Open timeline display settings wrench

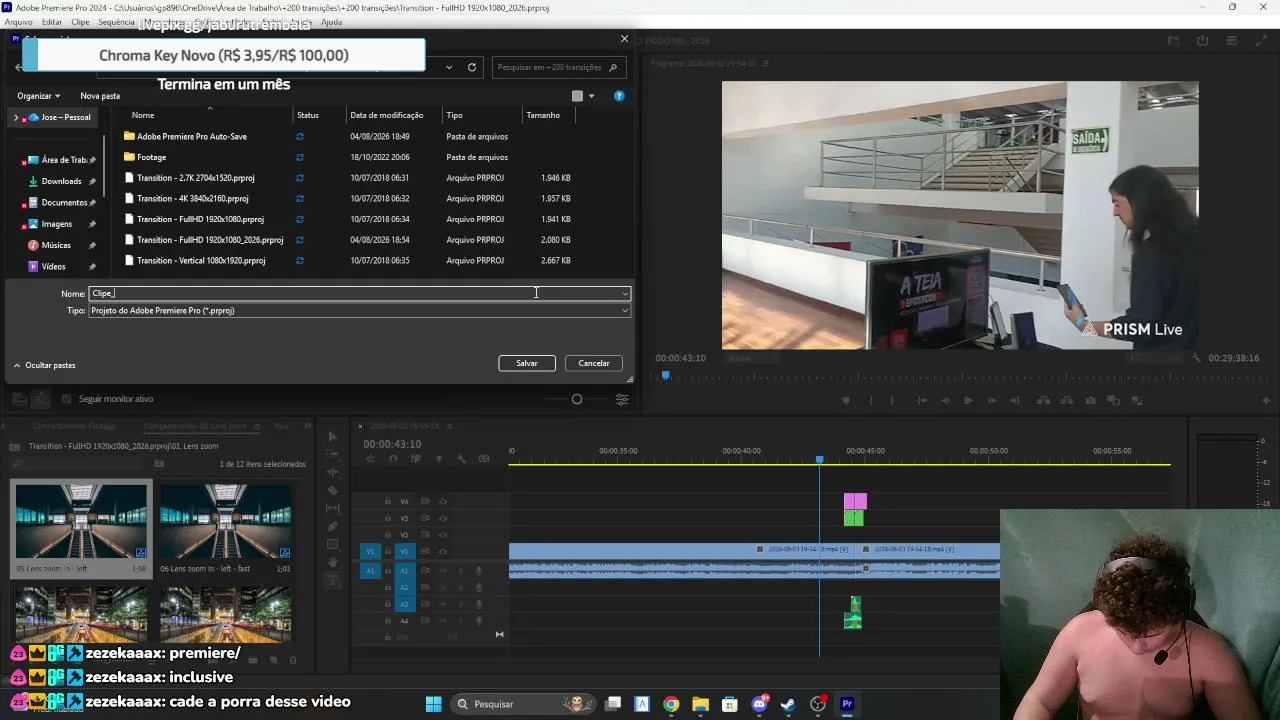pos(461,459)
